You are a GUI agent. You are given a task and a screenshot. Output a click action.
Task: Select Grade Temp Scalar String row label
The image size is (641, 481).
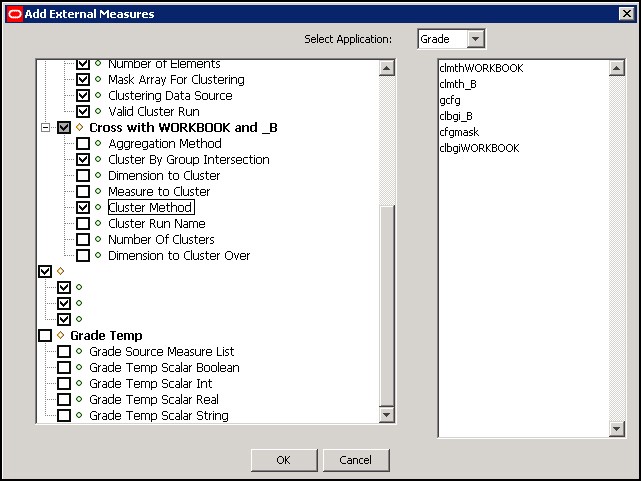click(x=159, y=416)
